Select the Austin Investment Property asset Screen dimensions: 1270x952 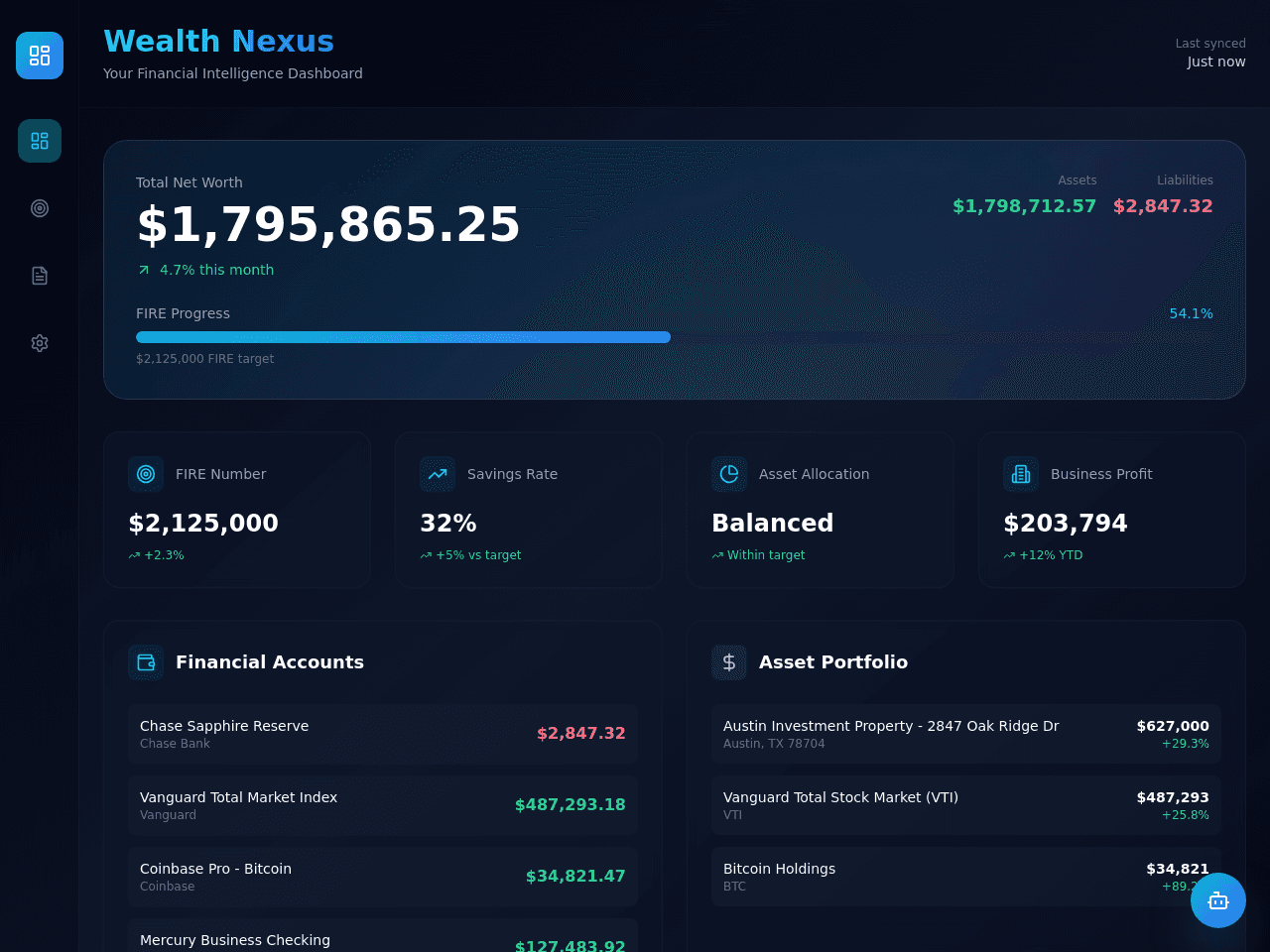(x=966, y=734)
